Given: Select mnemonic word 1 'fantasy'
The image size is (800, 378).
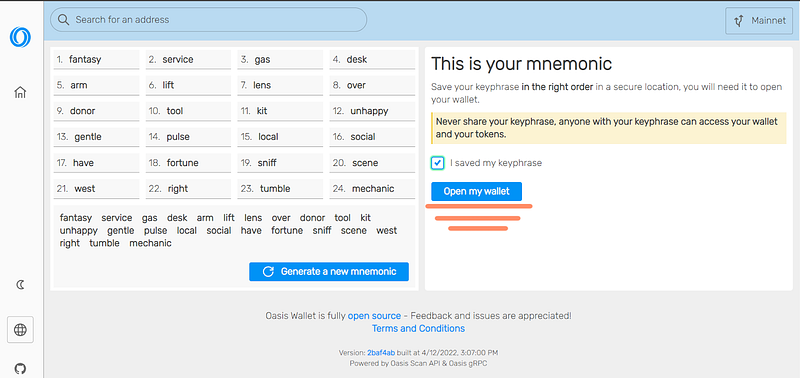Looking at the screenshot, I should pyautogui.click(x=96, y=60).
